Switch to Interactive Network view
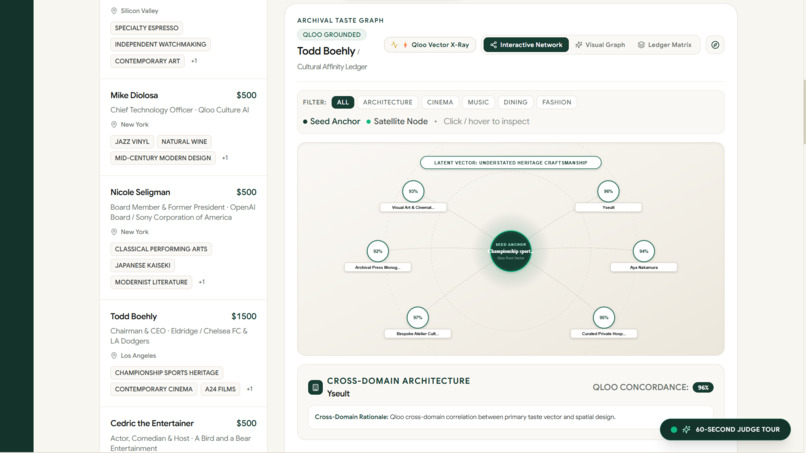 click(526, 45)
